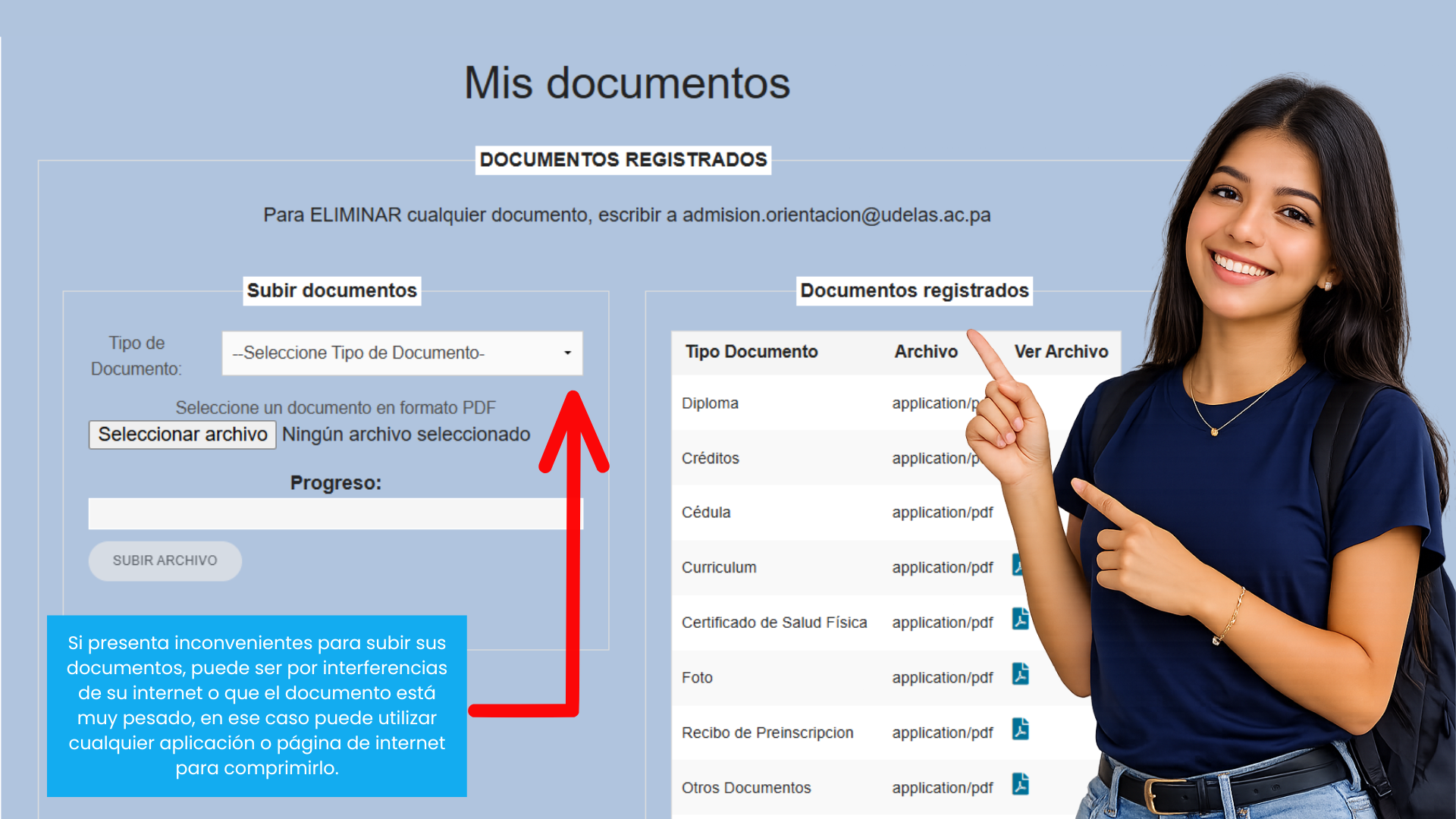Open PDF icon for Certificado de Salud Física
This screenshot has height=819, width=1456.
point(1021,619)
